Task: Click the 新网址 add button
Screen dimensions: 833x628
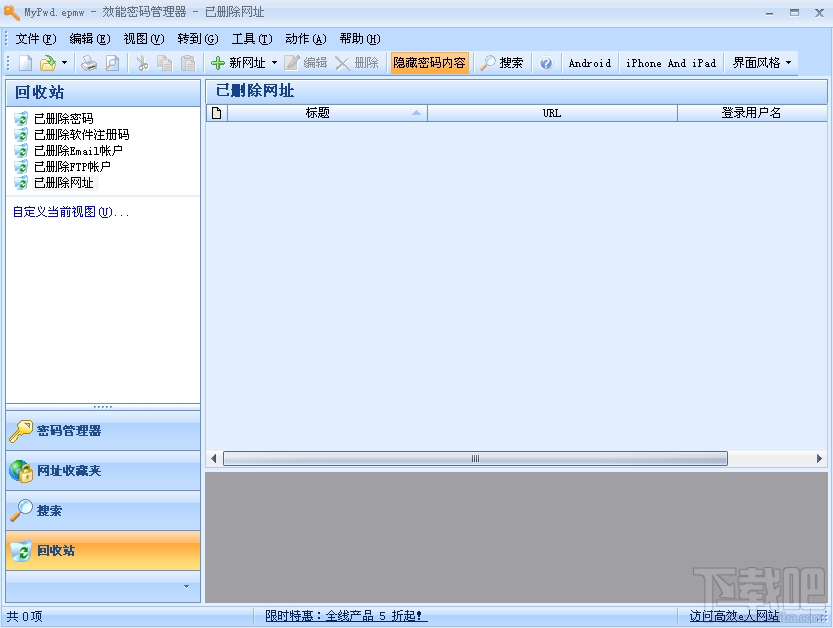Action: [238, 63]
